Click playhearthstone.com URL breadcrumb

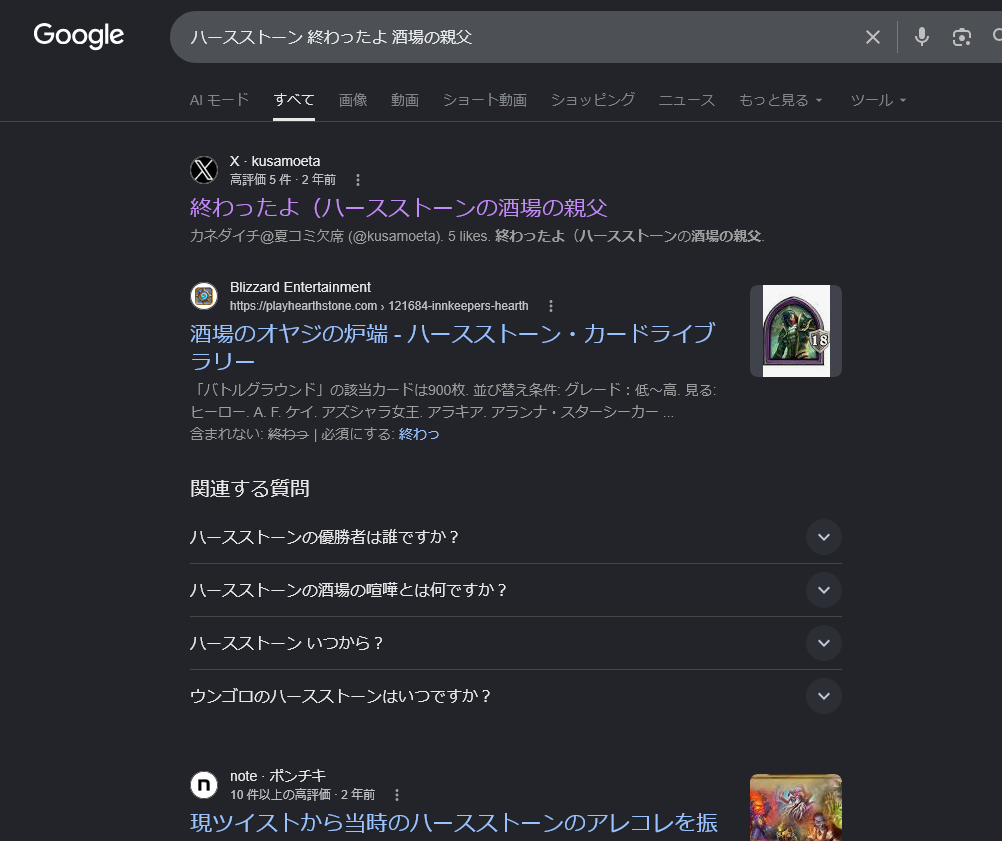click(x=379, y=306)
